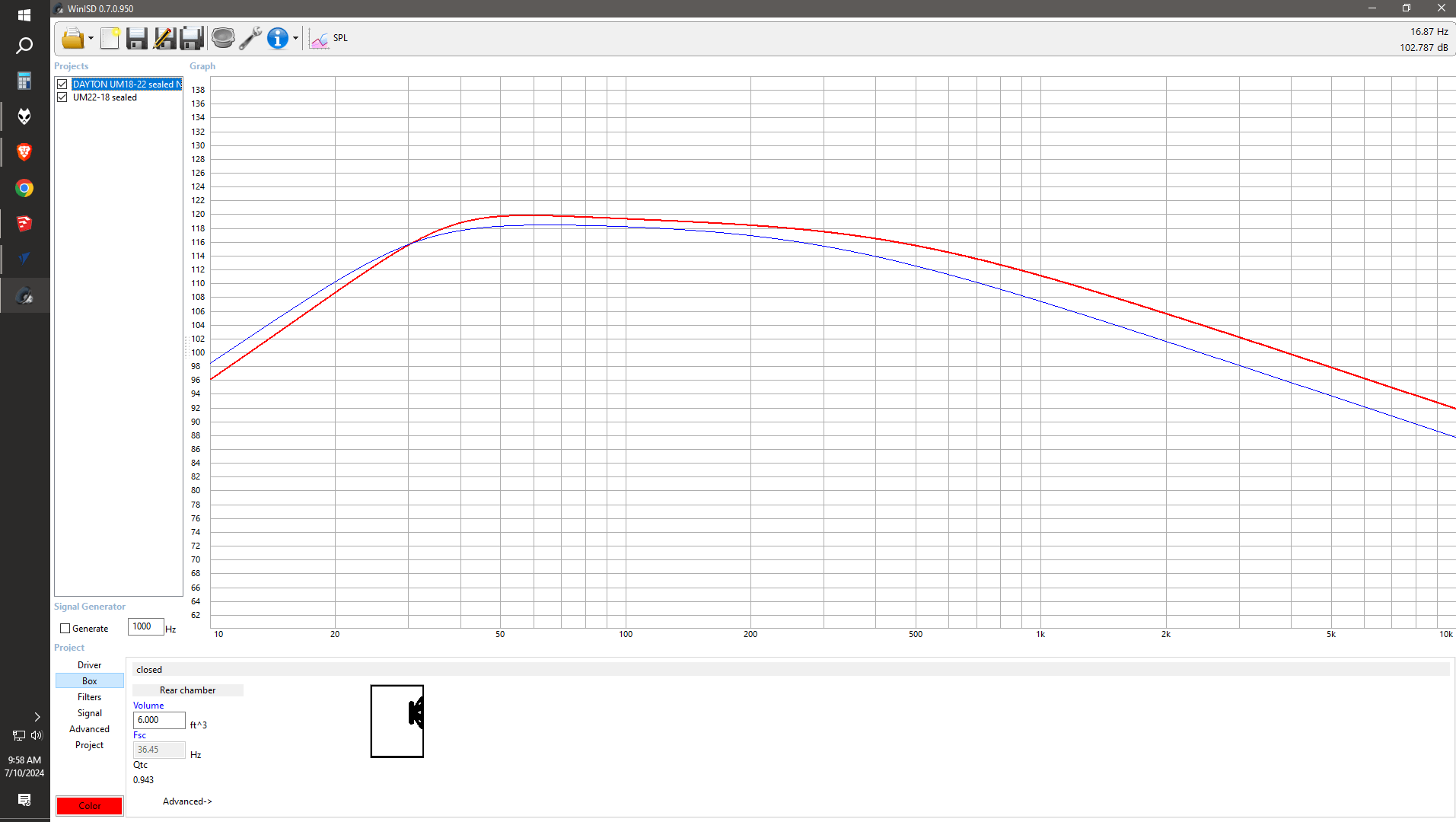This screenshot has height=822, width=1456.
Task: Create a new project with the blank page icon
Action: [x=110, y=38]
